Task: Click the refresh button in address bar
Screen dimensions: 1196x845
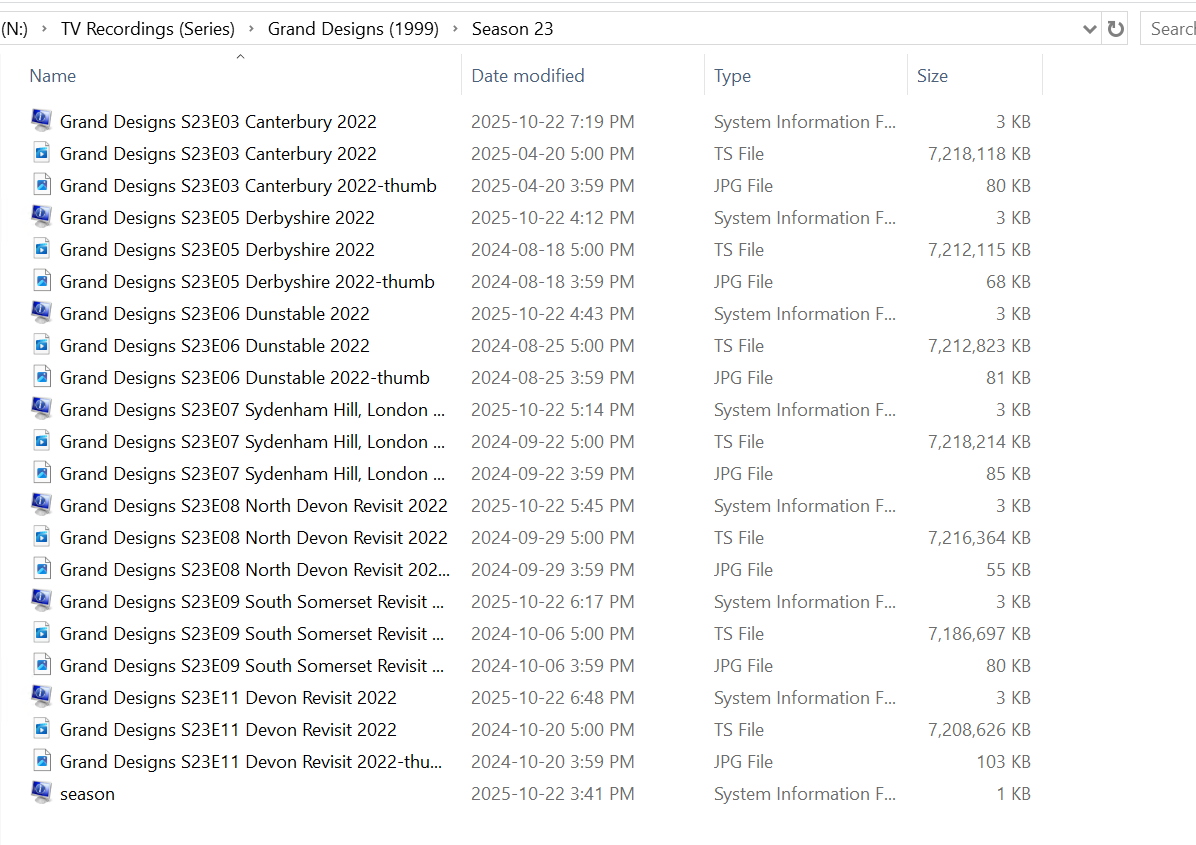Action: (1116, 29)
